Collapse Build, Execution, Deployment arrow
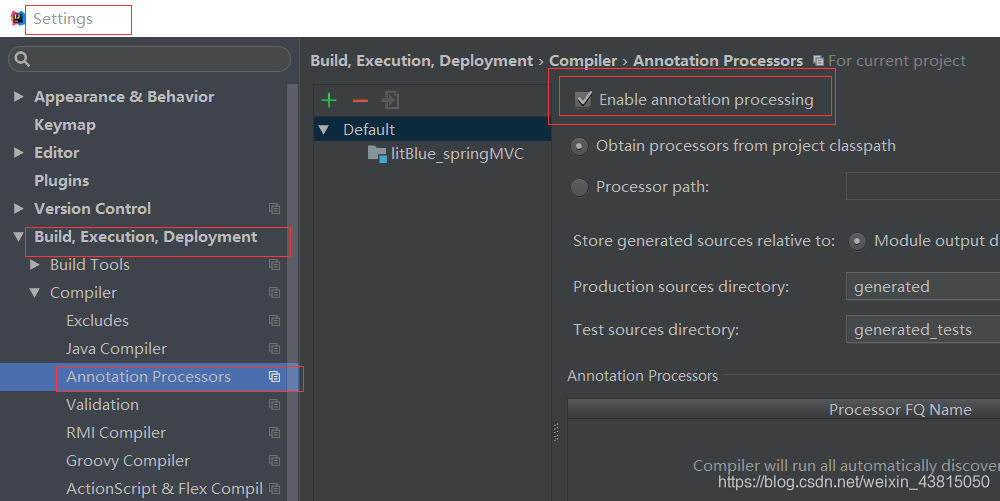 click(18, 237)
